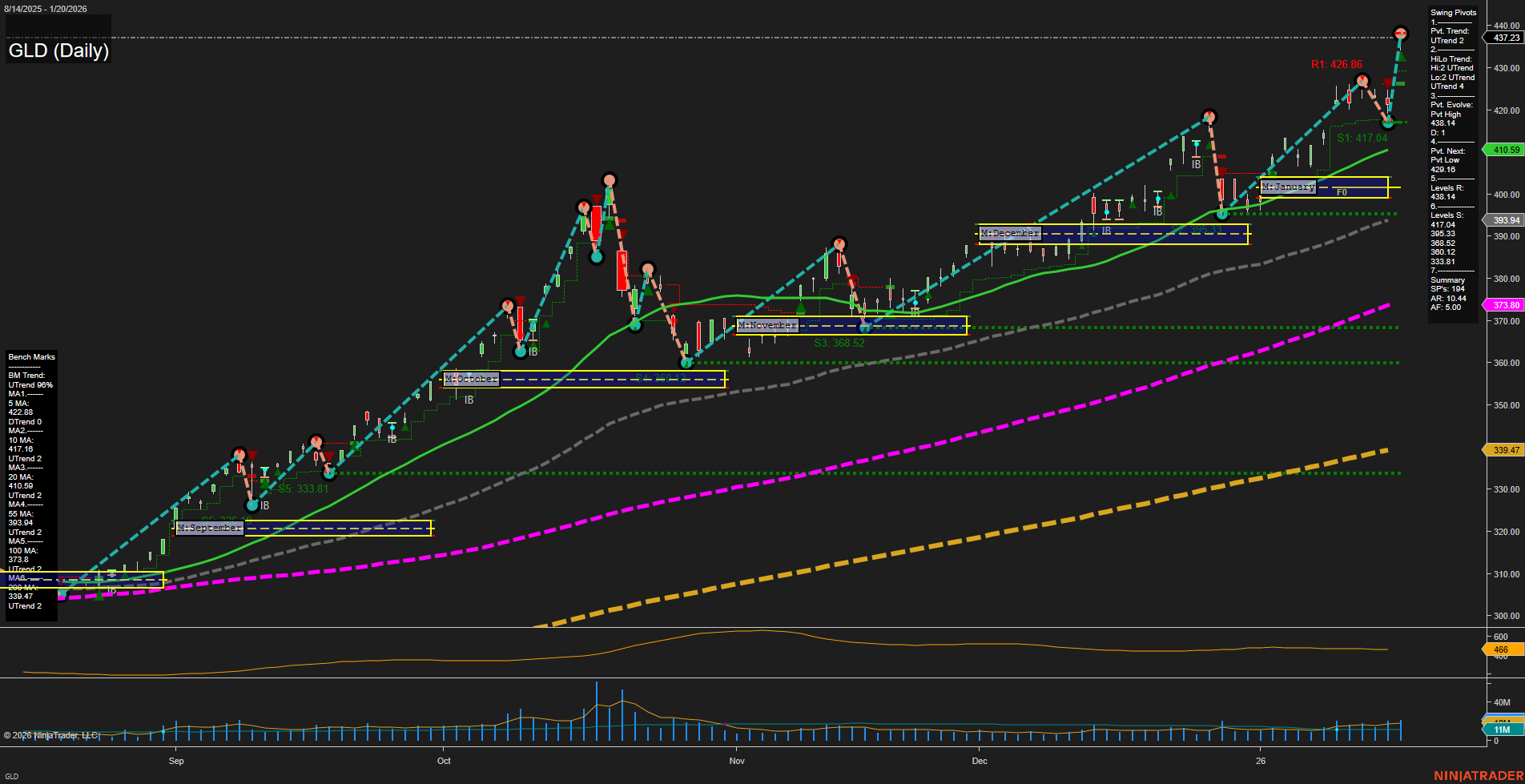Click the IB initial balance marker in the December zone

1105,230
